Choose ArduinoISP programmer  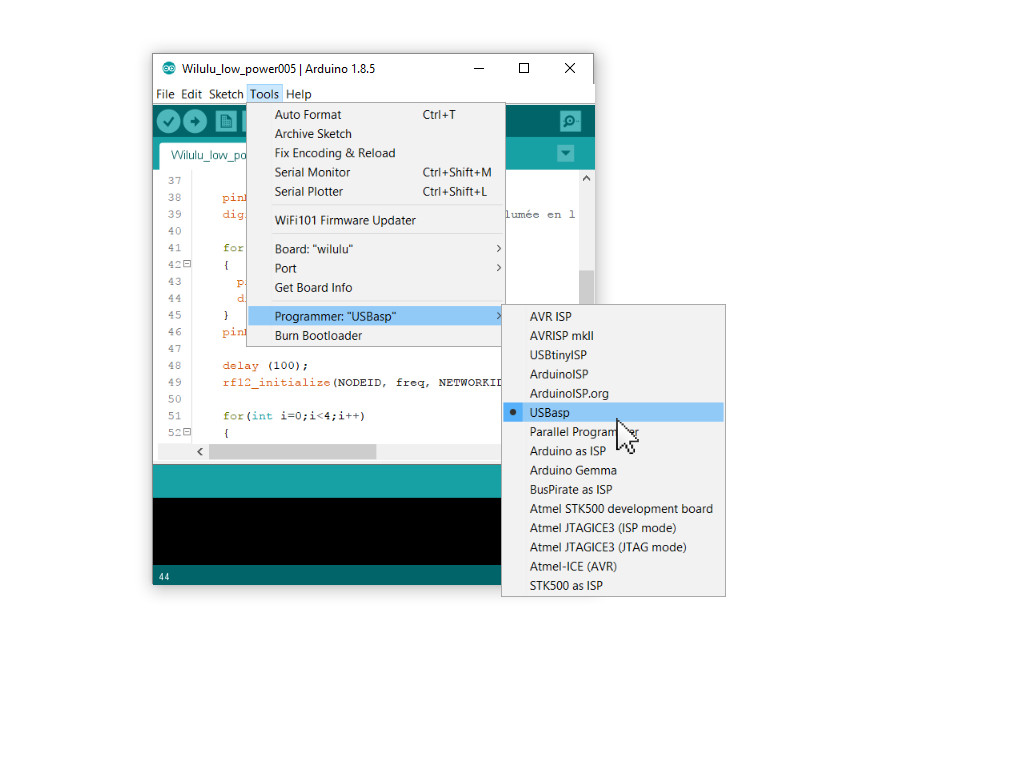click(613, 374)
